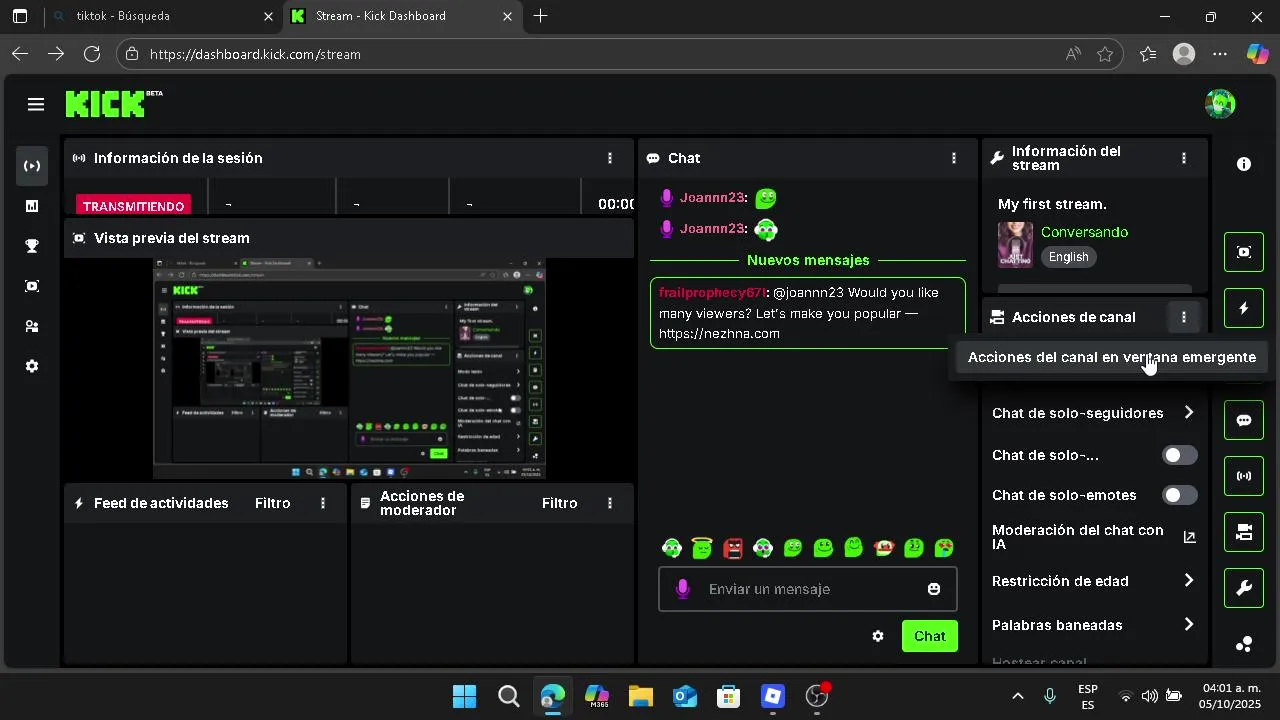Insert the heart-eyes crying green emote
The height and width of the screenshot is (720, 1280).
click(944, 548)
